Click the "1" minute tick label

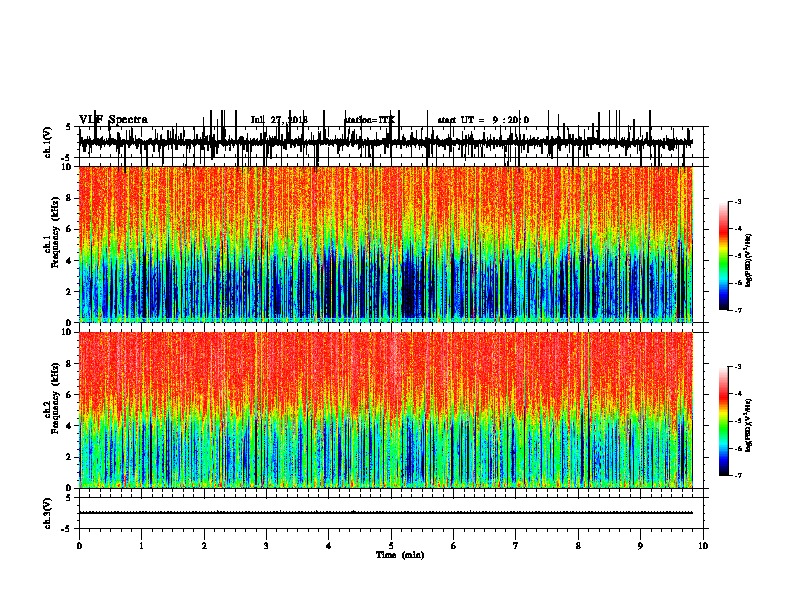click(x=142, y=546)
